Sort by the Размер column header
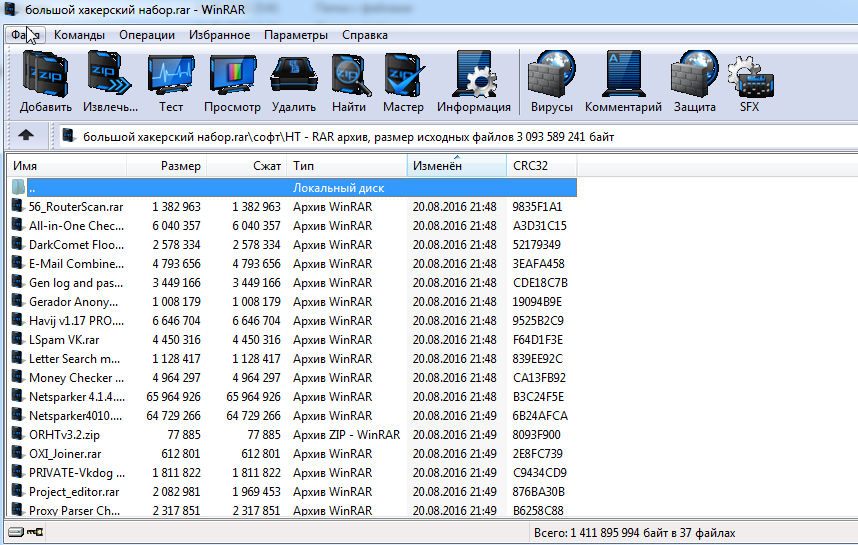The height and width of the screenshot is (545, 858). tap(166, 166)
